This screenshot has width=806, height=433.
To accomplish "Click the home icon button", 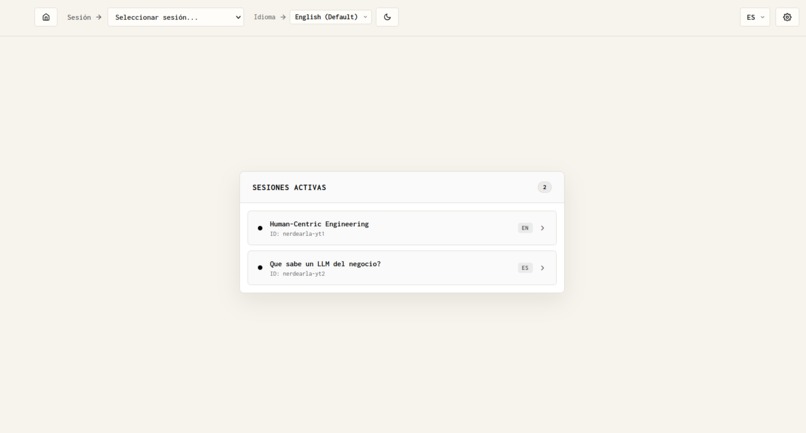I will [x=46, y=17].
